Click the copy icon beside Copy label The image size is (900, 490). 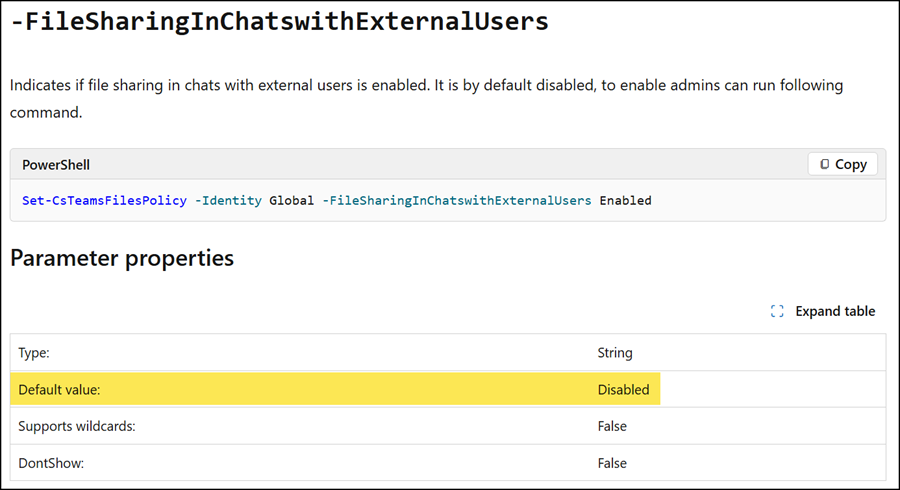pos(825,164)
